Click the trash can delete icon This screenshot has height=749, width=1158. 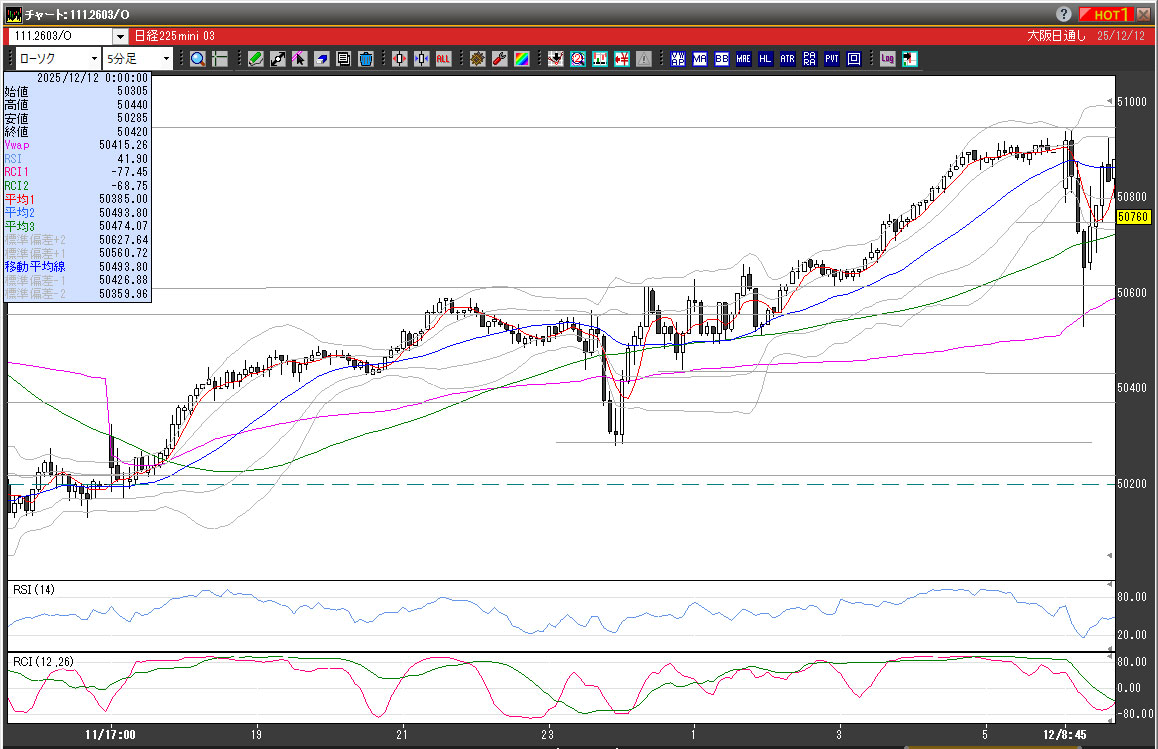click(366, 59)
